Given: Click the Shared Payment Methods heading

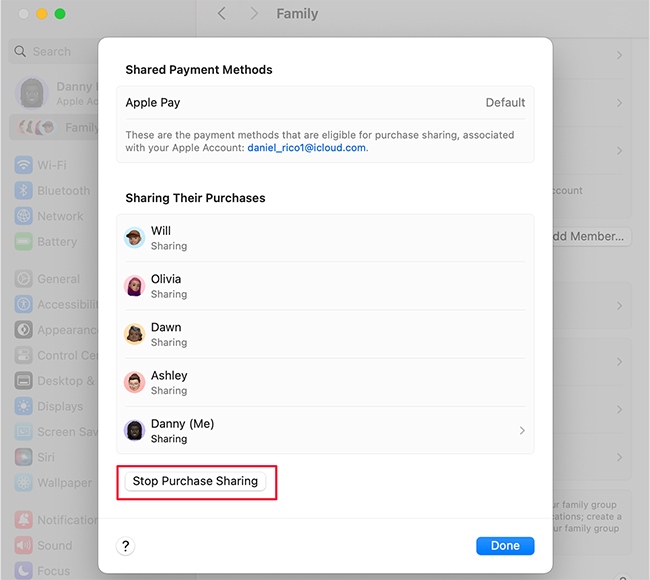Looking at the screenshot, I should pos(199,70).
